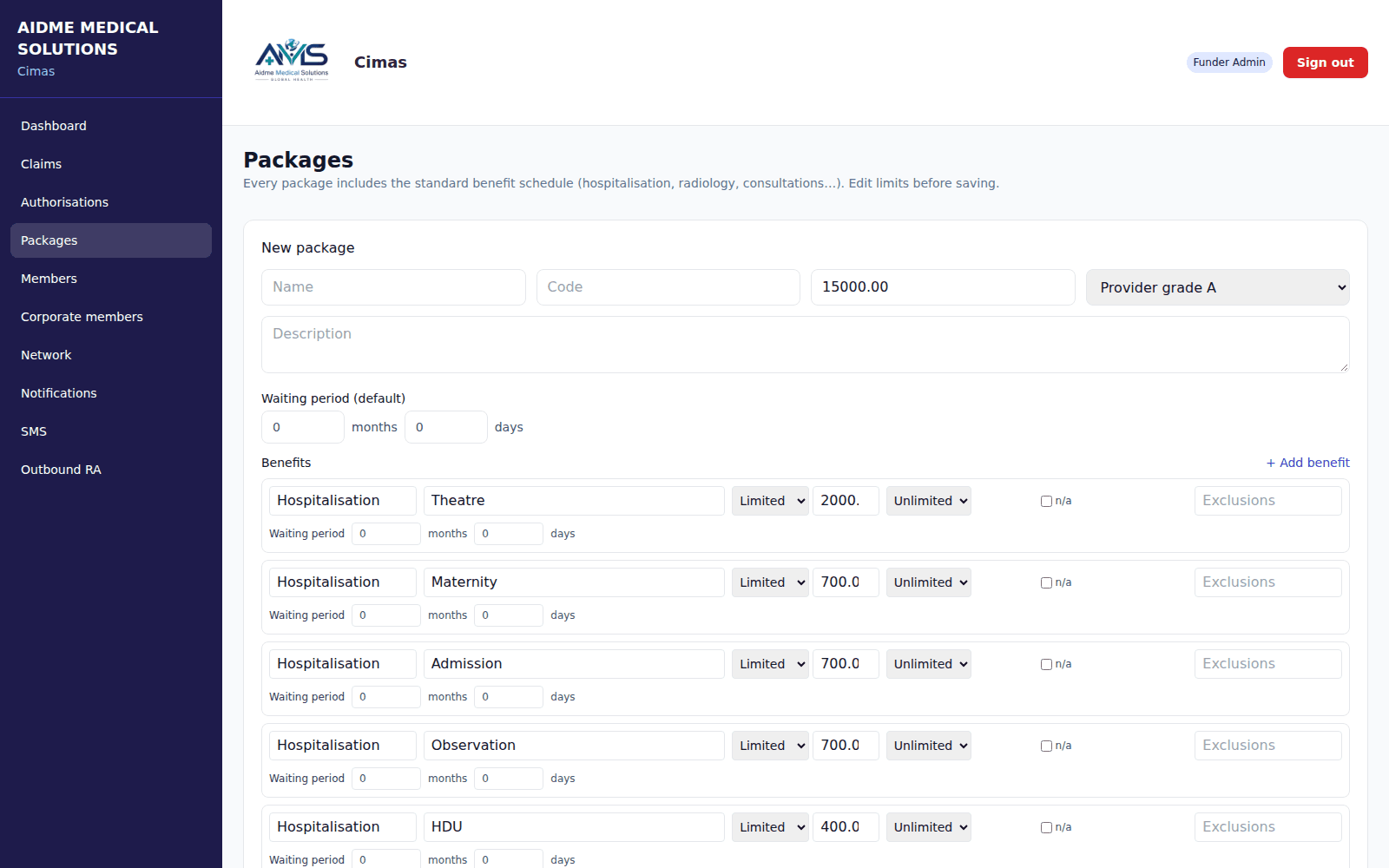The image size is (1389, 868).
Task: Open the Unlimited dropdown for Admission
Action: pos(928,664)
